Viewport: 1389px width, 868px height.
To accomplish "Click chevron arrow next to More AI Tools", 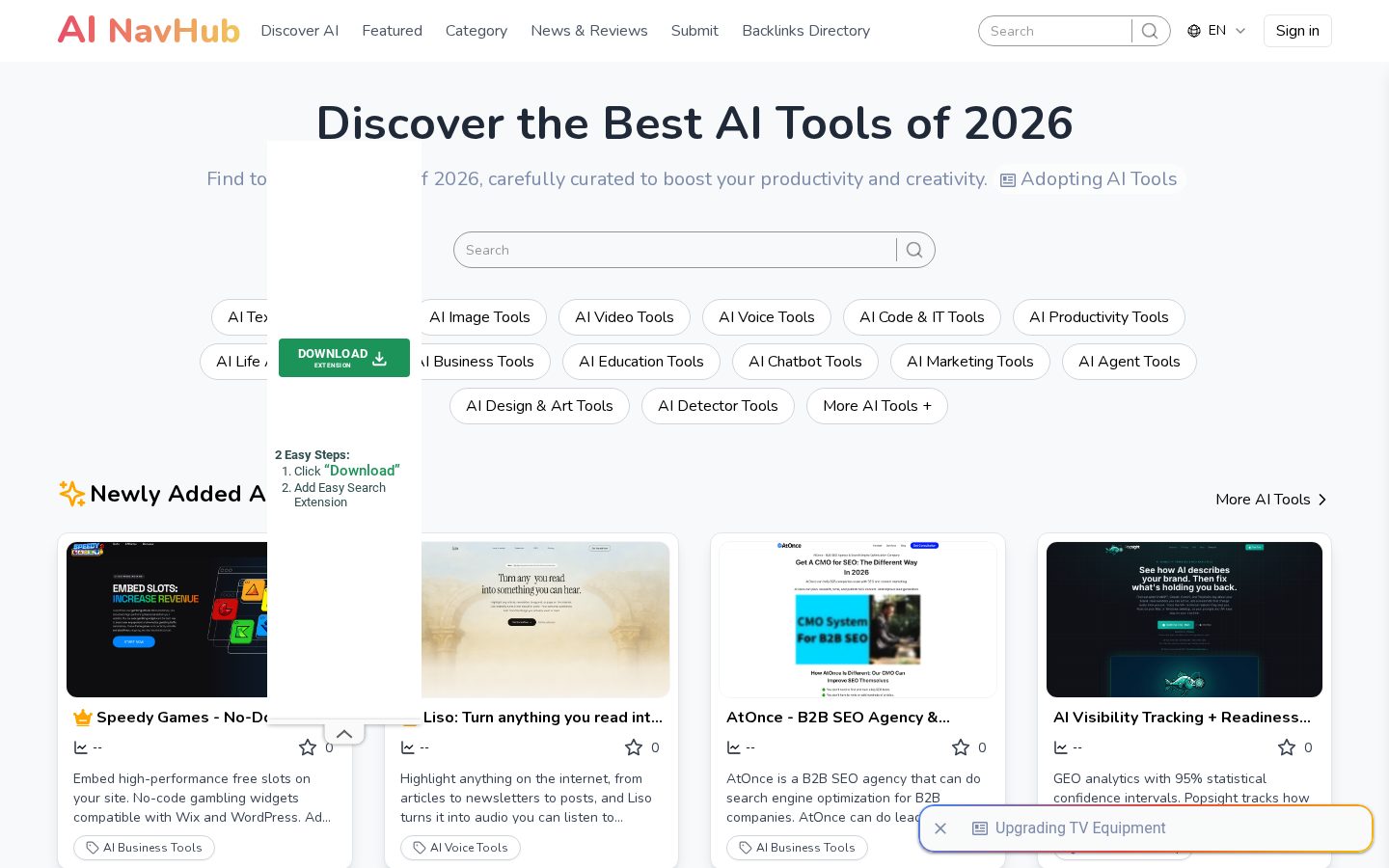I will pos(1322,500).
